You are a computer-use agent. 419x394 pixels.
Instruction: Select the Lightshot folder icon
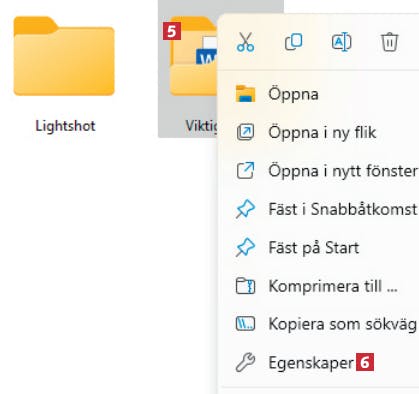pyautogui.click(x=64, y=56)
